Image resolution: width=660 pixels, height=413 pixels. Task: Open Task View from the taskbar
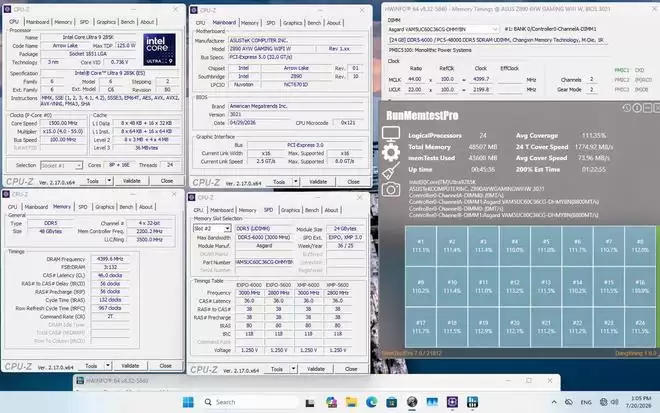310,402
